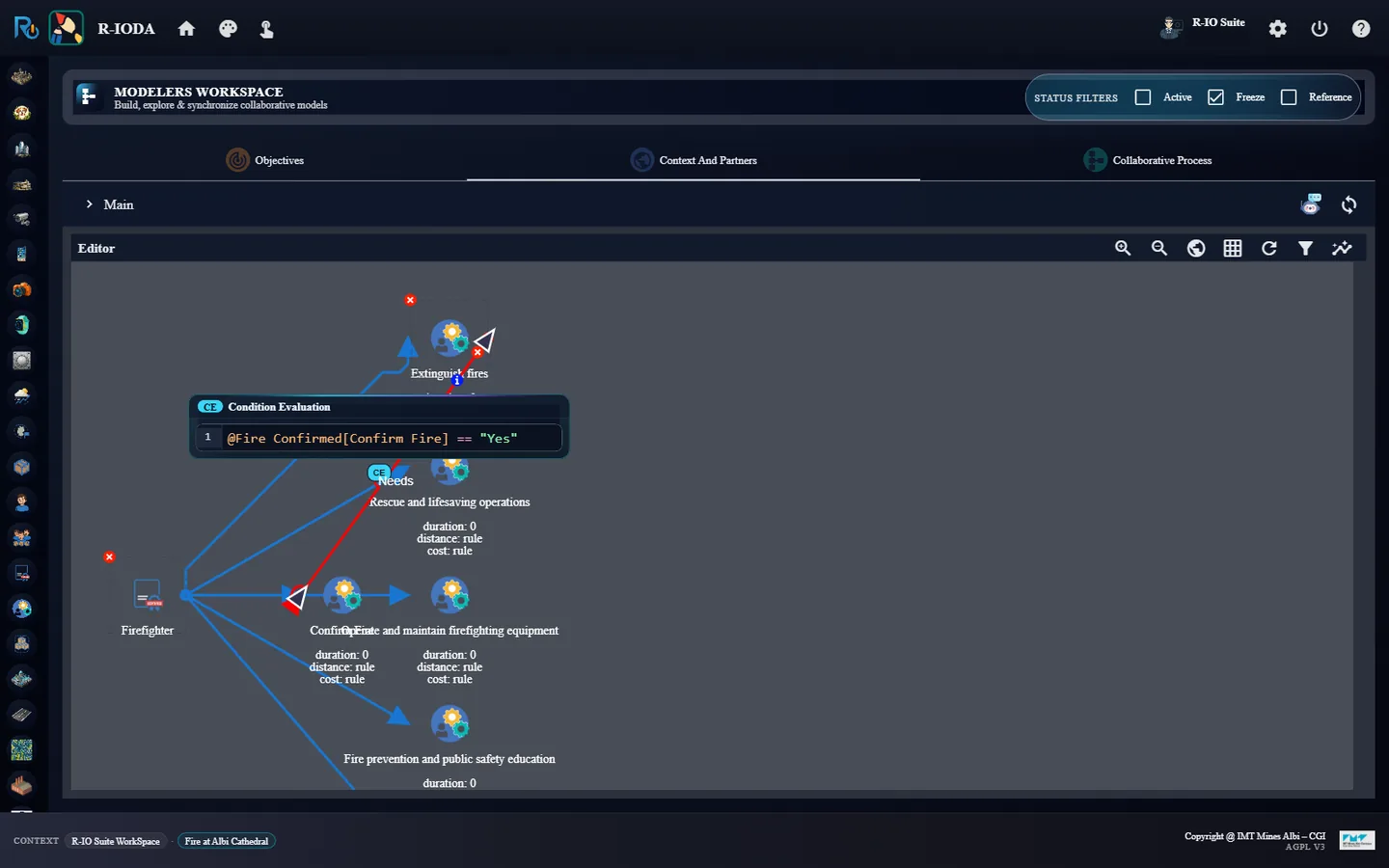Click the globe icon in Editor toolbar
The height and width of the screenshot is (868, 1389).
(1196, 248)
